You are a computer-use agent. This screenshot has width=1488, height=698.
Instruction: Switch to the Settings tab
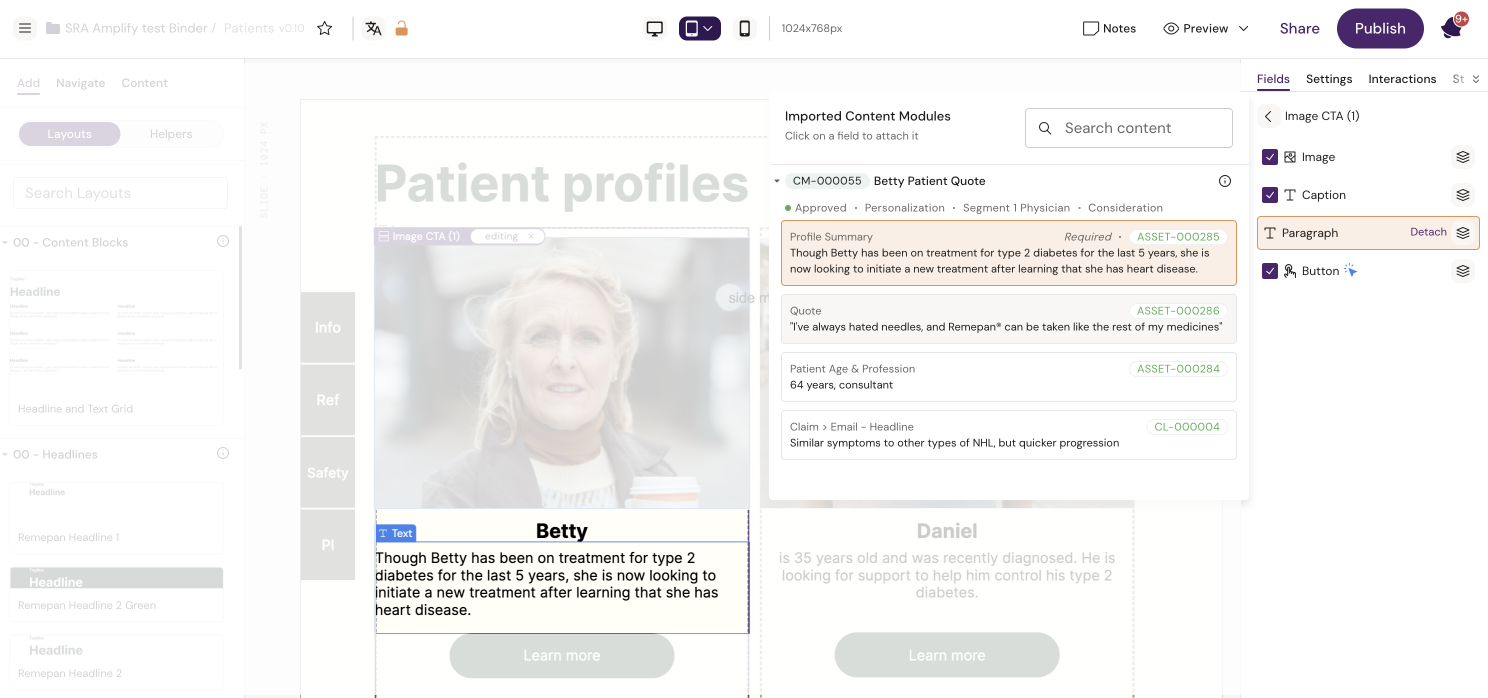pos(1328,79)
